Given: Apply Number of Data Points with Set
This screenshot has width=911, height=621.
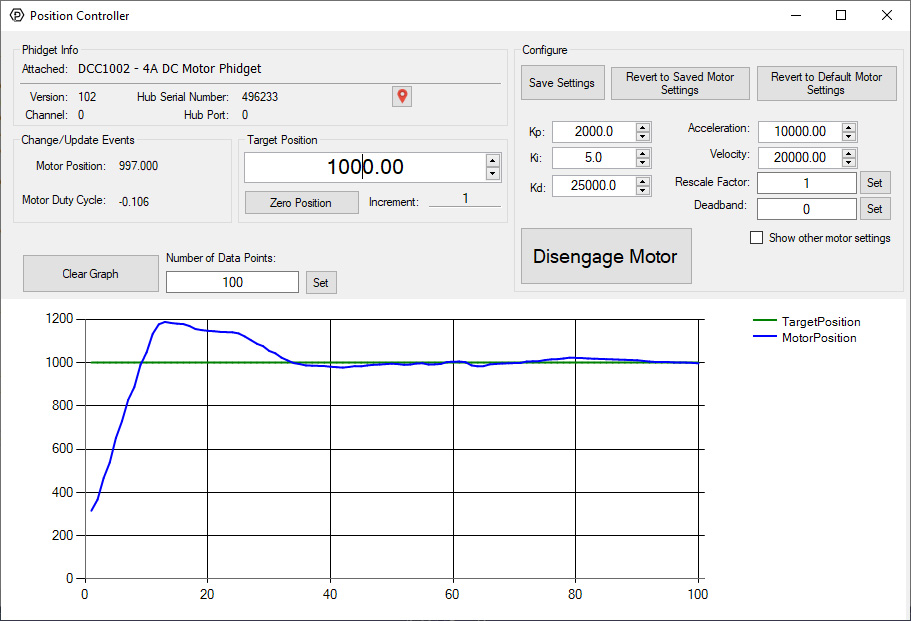Looking at the screenshot, I should (x=321, y=283).
